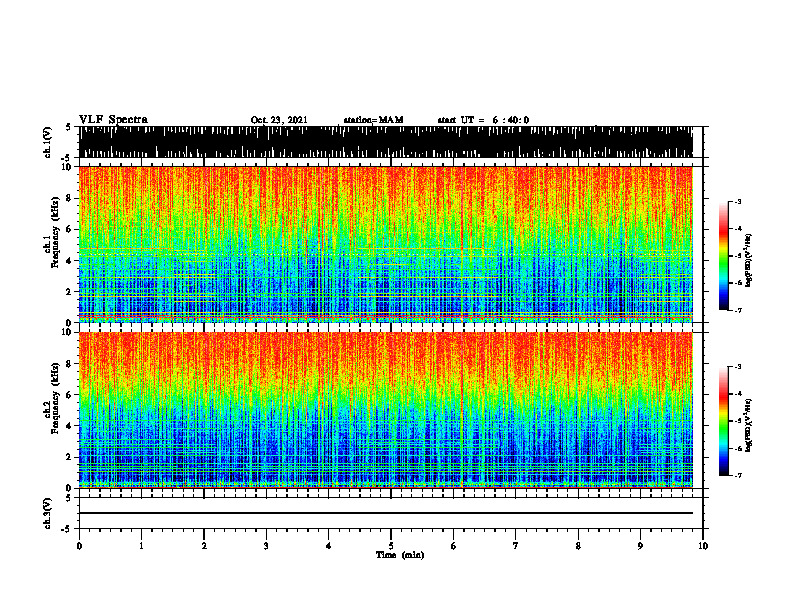Click the "-7" label on the ch.2 colorbar
The width and height of the screenshot is (792, 612).
[737, 475]
